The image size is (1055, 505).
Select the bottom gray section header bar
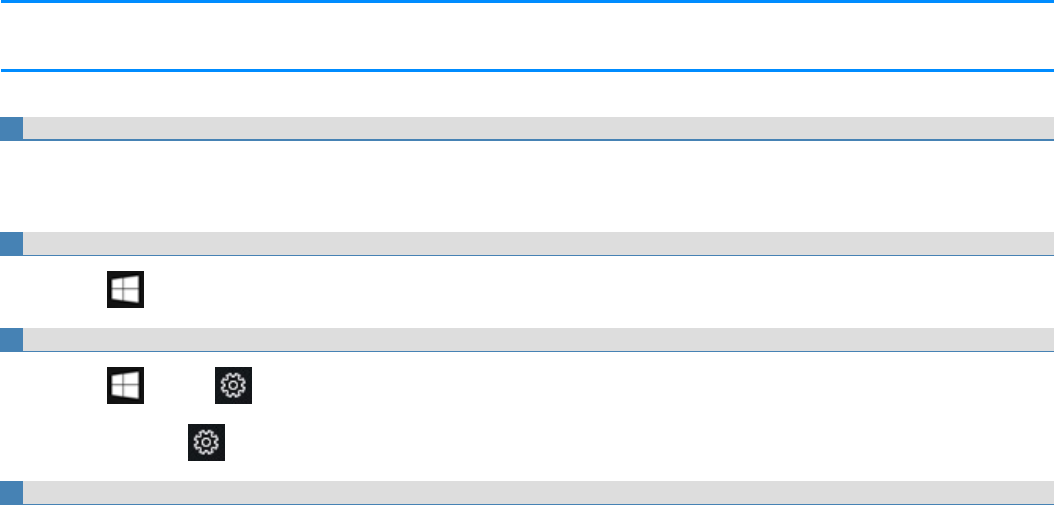coord(538,492)
